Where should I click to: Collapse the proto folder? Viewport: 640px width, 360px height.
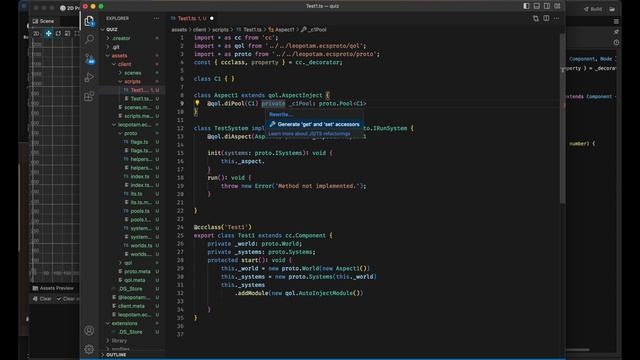point(131,133)
